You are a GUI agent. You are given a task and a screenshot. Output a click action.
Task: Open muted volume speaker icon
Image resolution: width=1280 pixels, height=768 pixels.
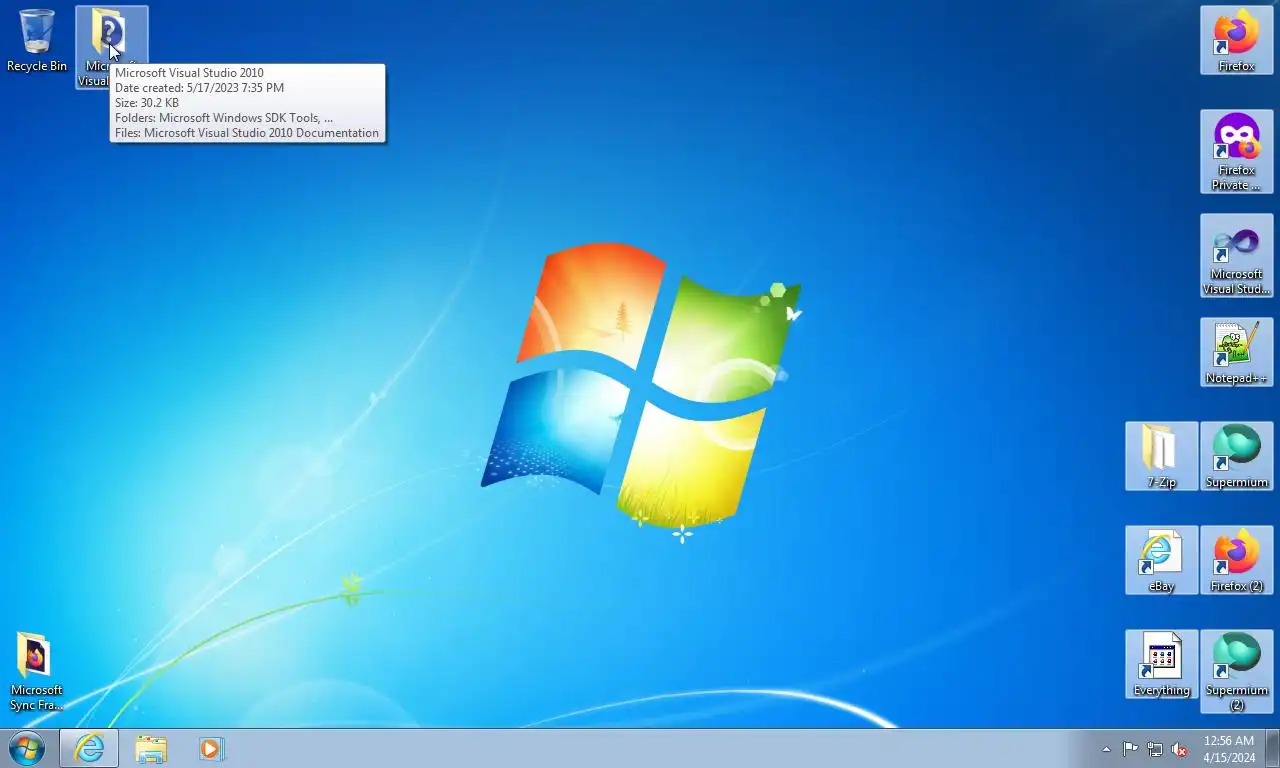pos(1179,749)
